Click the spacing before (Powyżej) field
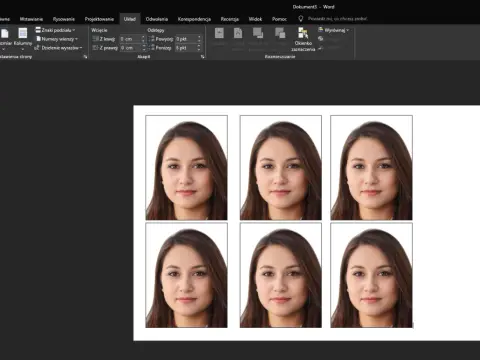480x360 pixels. click(186, 39)
